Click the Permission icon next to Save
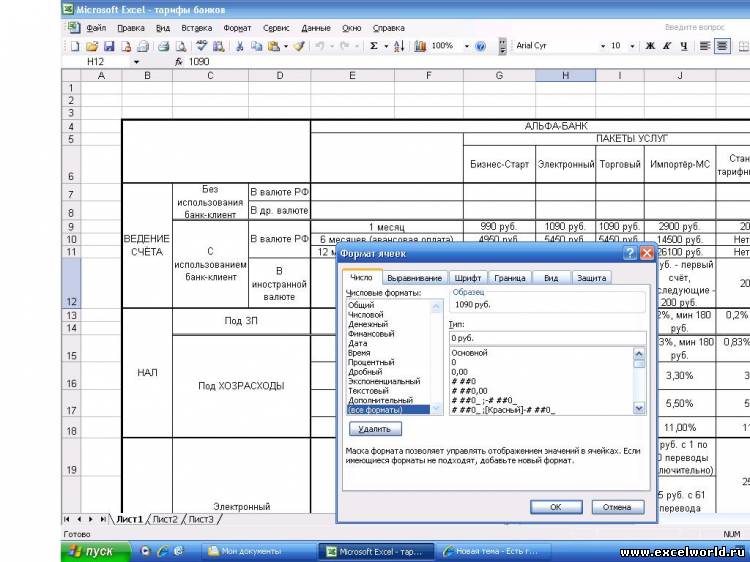Viewport: 750px width, 562px height. pos(126,46)
